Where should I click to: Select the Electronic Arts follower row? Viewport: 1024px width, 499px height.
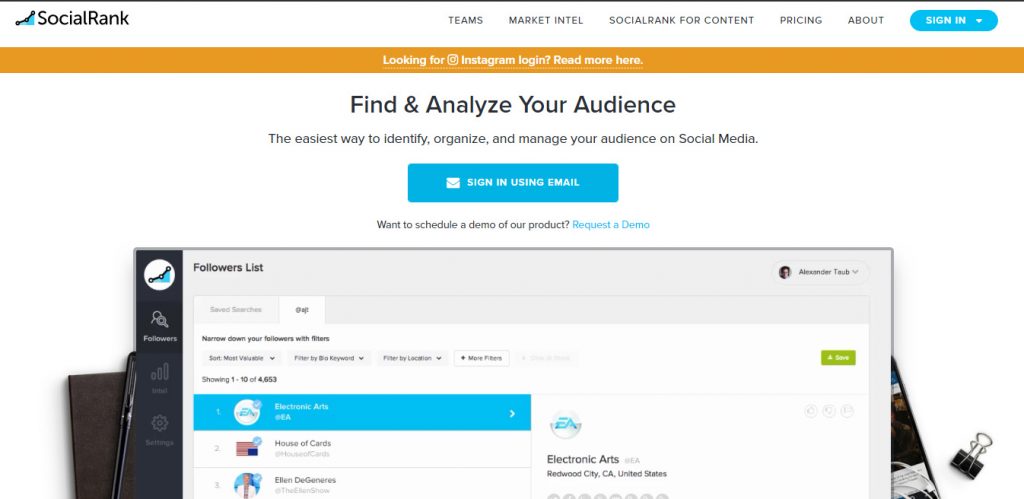(362, 413)
